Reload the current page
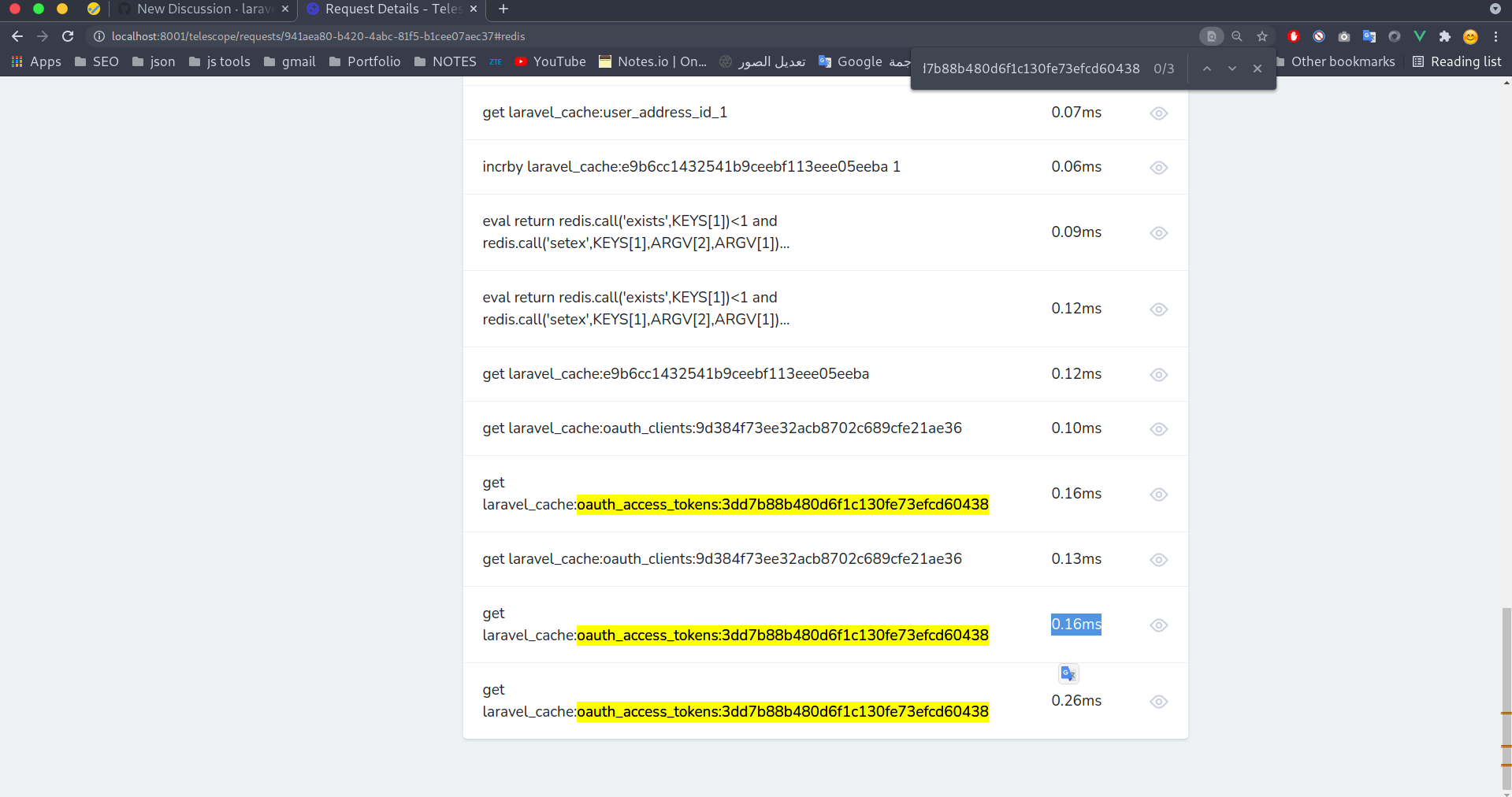The height and width of the screenshot is (797, 1512). click(68, 36)
